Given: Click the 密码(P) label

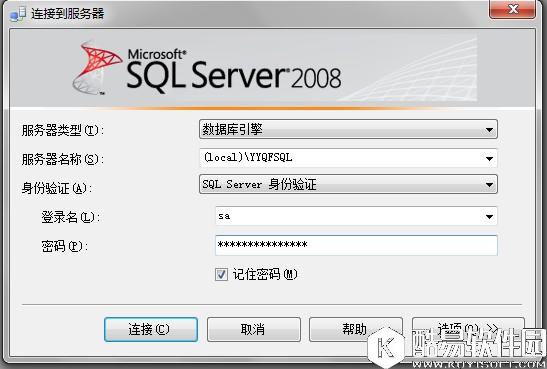Looking at the screenshot, I should (65, 246).
